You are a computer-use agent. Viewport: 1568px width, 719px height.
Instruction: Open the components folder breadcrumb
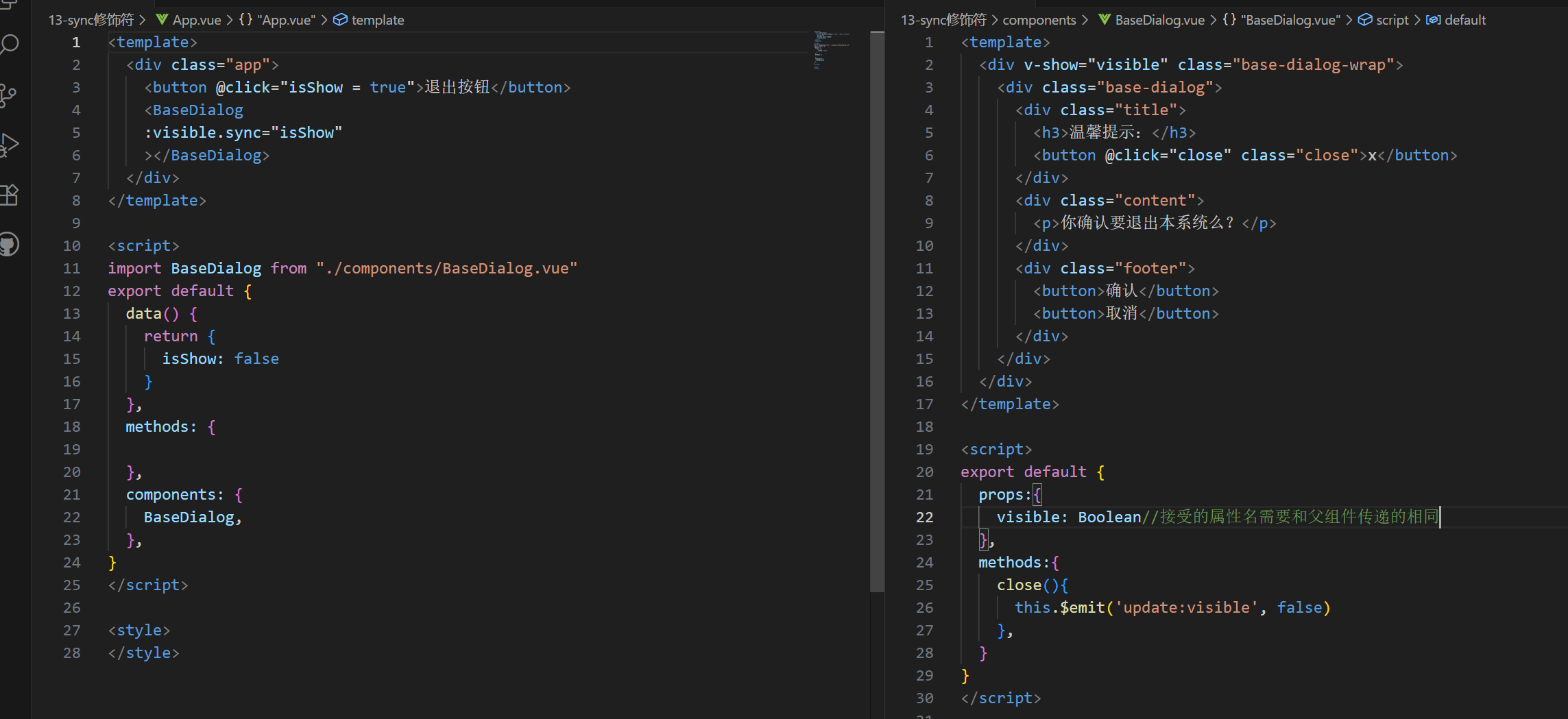1039,20
